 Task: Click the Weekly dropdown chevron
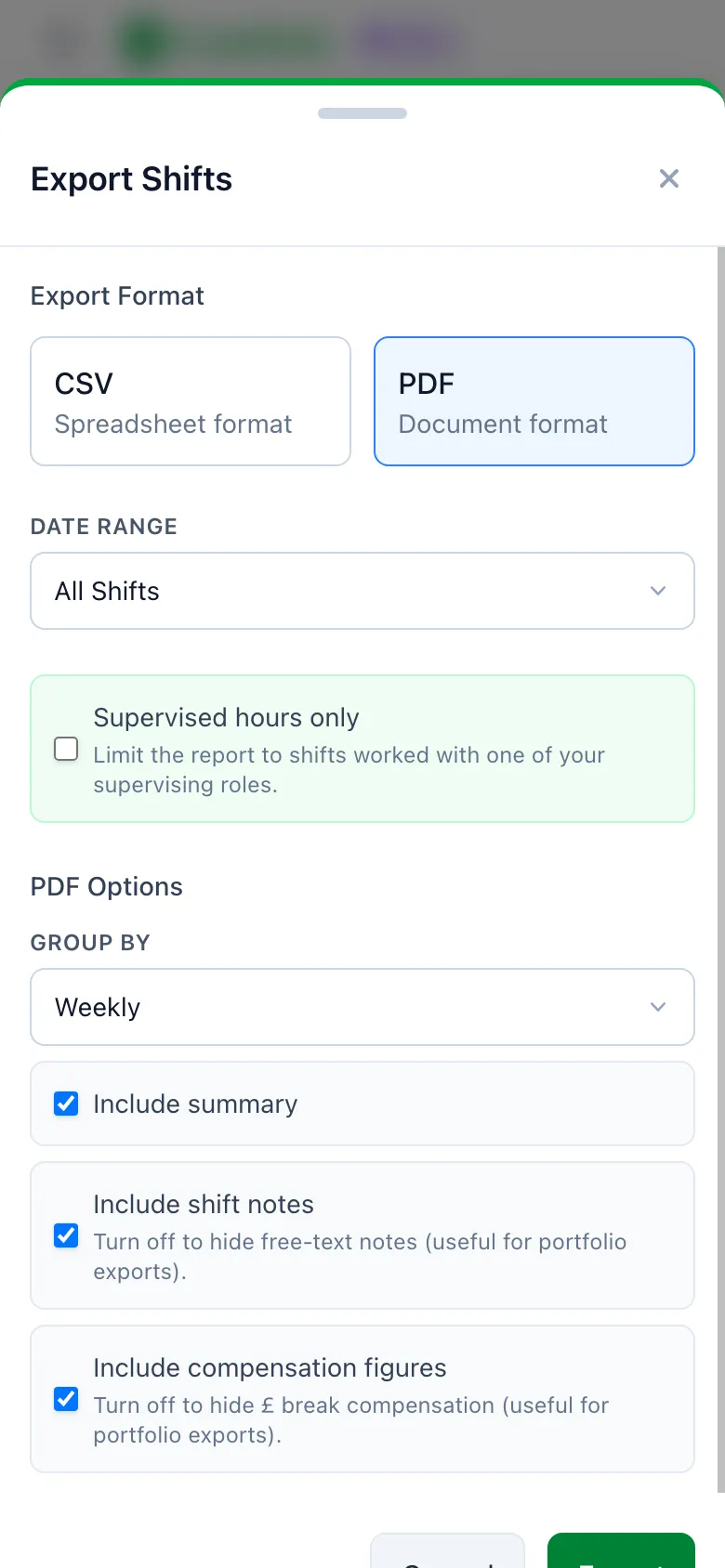[x=658, y=1007]
